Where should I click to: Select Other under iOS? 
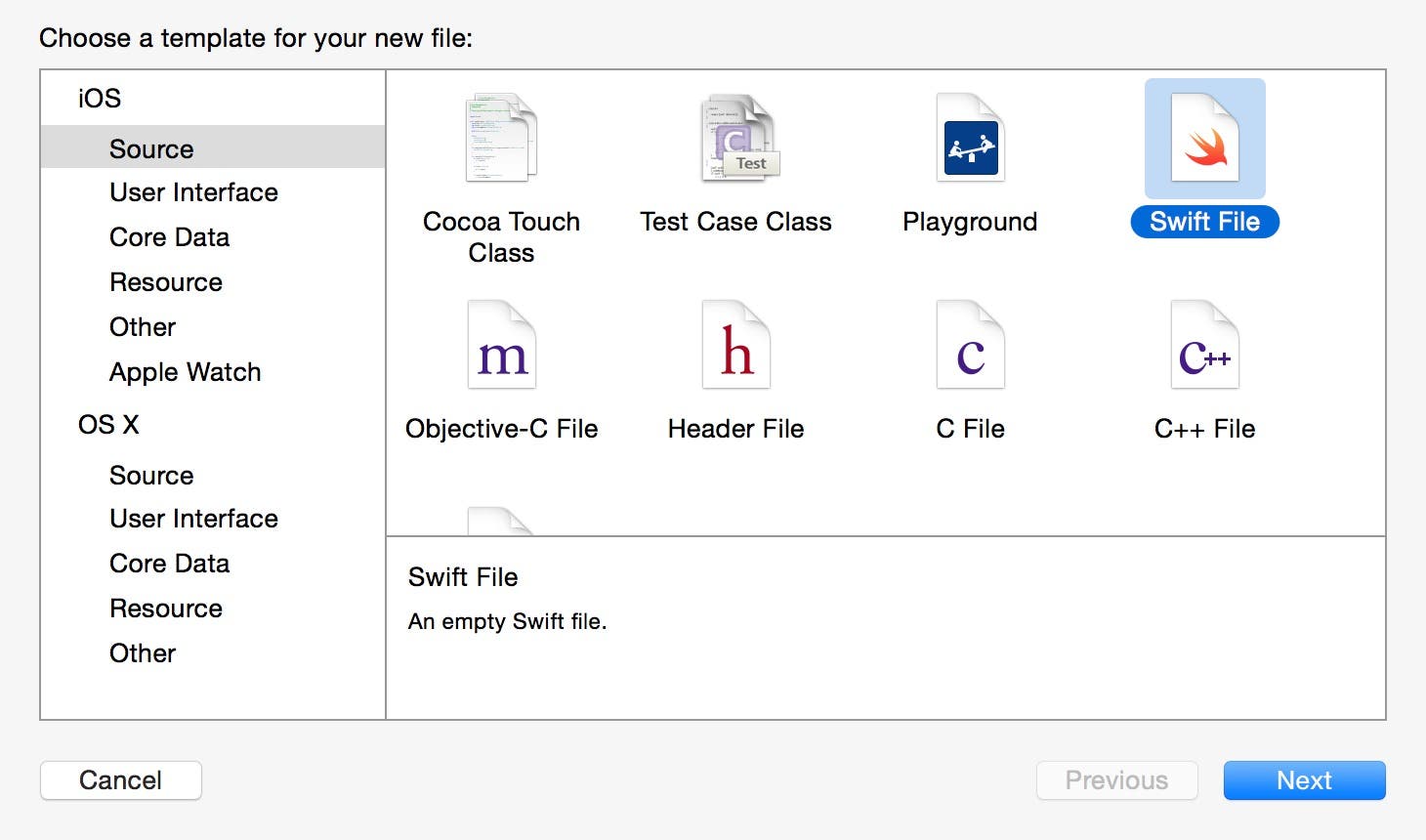coord(143,327)
